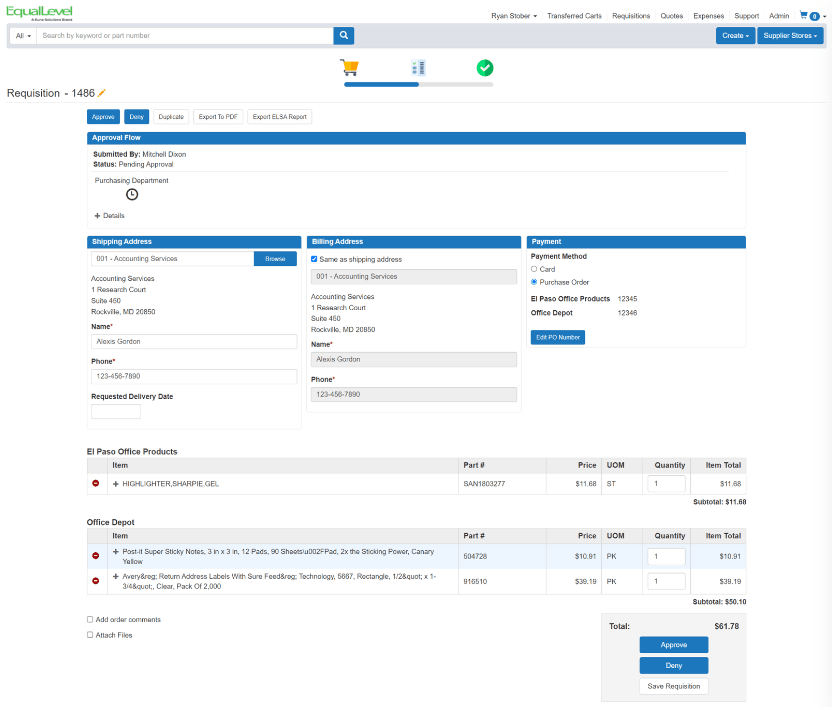Click the search magnifier button
Screen dimensions: 832x707
pos(344,36)
